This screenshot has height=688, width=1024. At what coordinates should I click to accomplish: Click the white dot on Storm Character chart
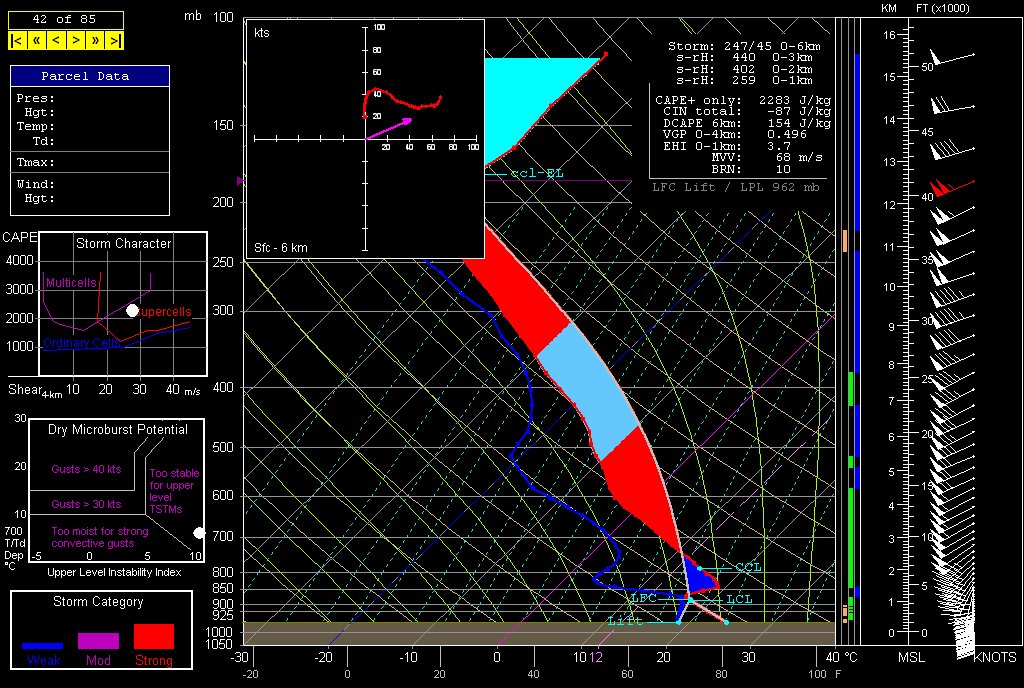pyautogui.click(x=132, y=312)
